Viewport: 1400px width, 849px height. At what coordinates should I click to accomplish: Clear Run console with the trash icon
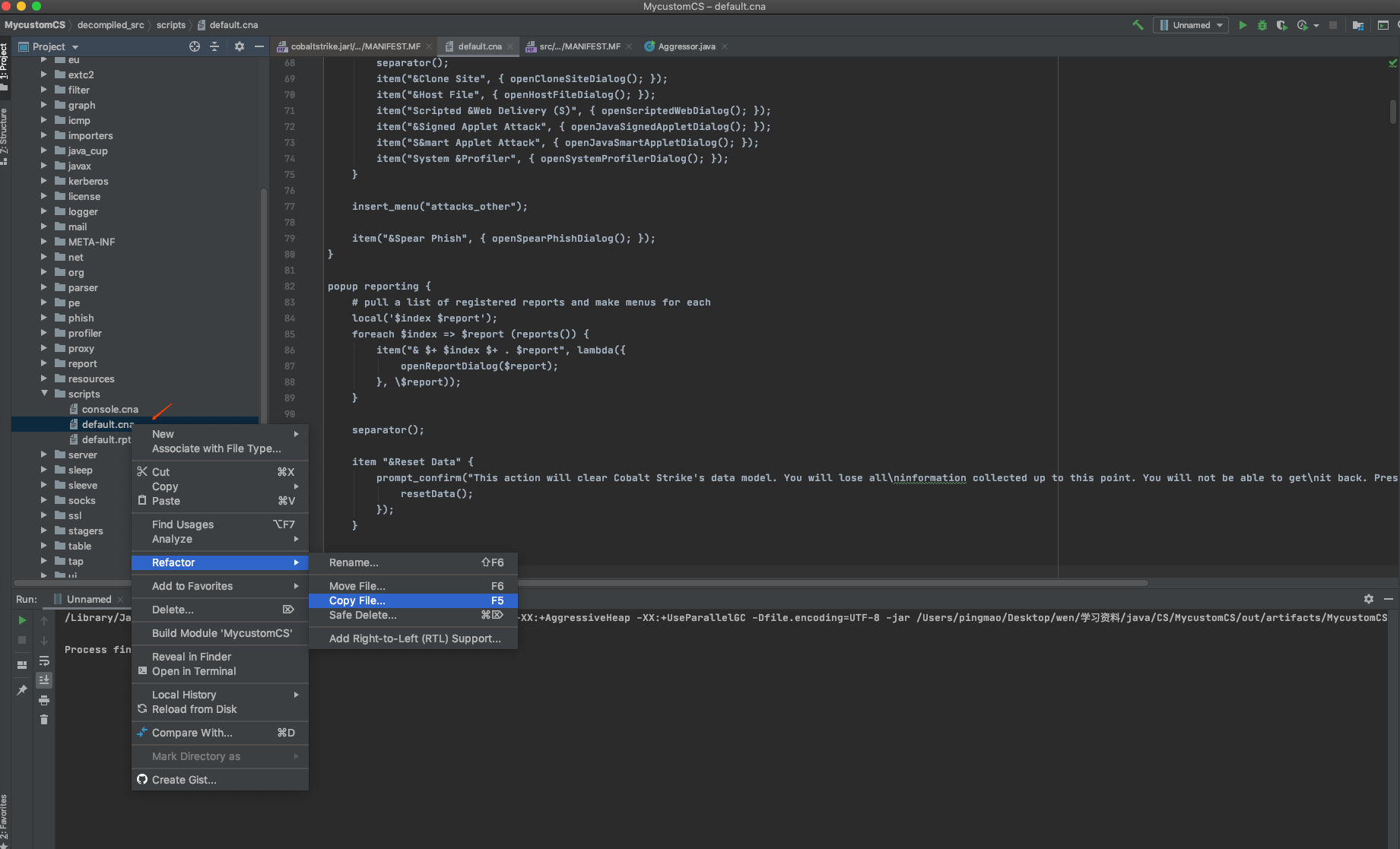(44, 720)
